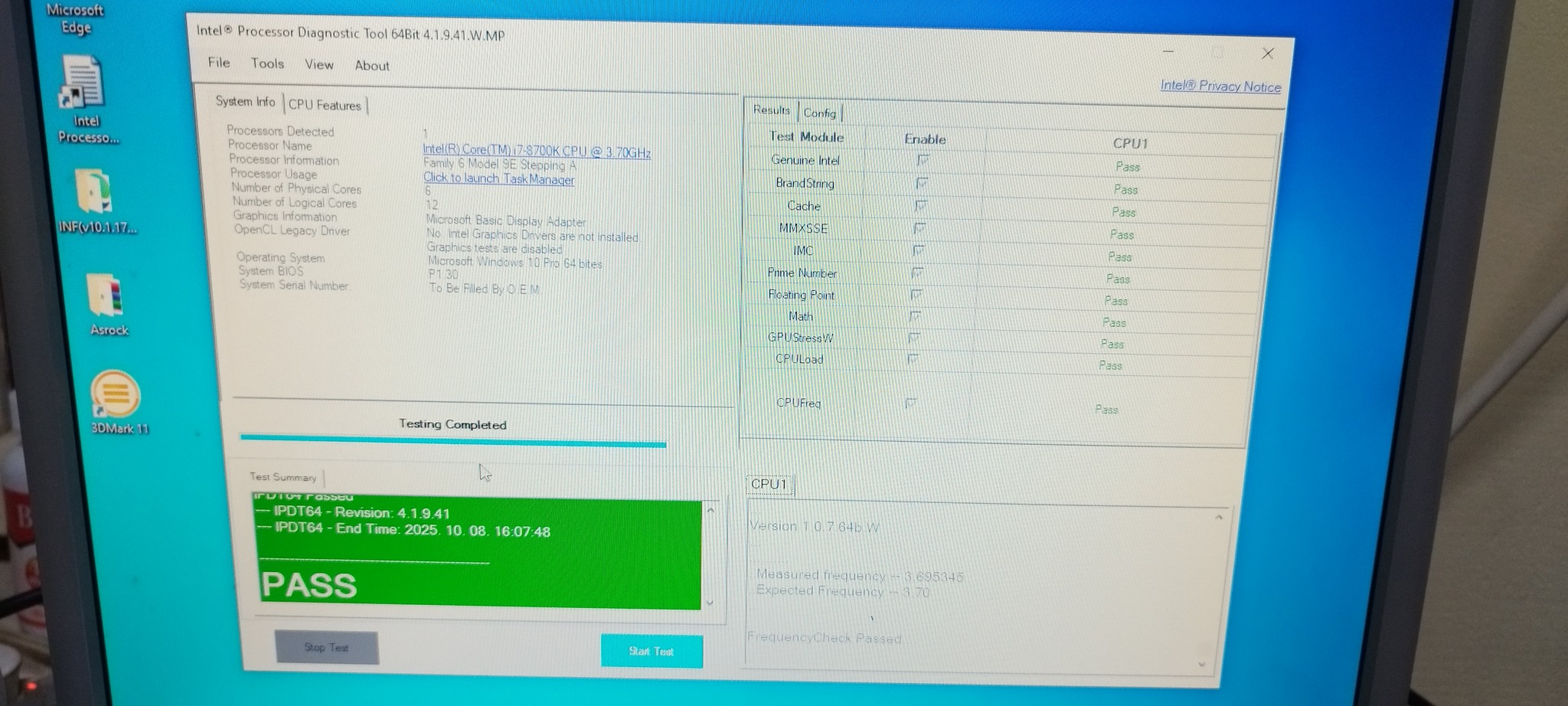Toggle the CPUFreq enable checkbox
Viewport: 1568px width, 706px height.
[910, 403]
